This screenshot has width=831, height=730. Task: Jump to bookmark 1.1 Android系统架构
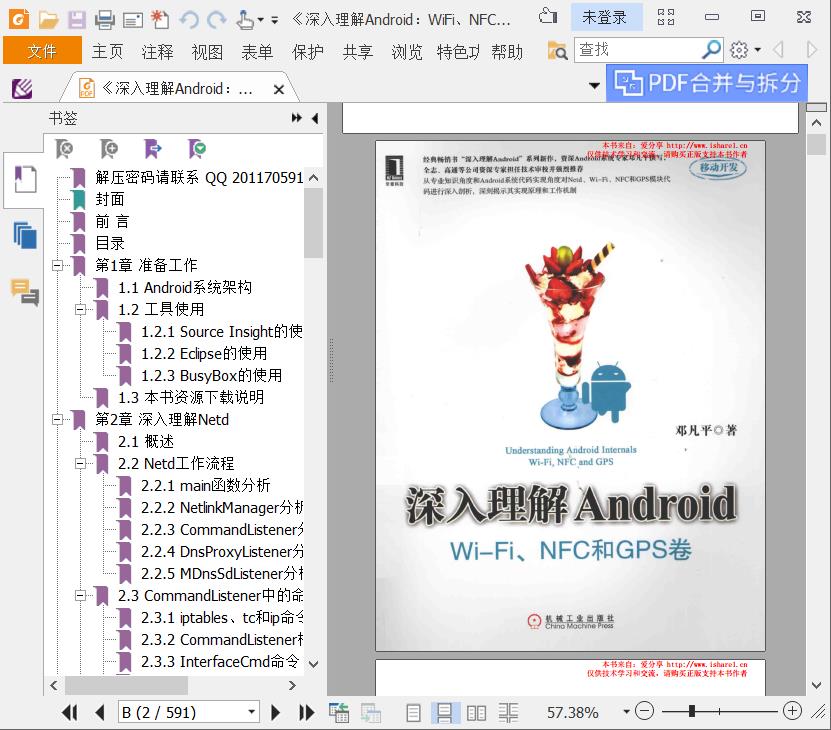[x=184, y=287]
